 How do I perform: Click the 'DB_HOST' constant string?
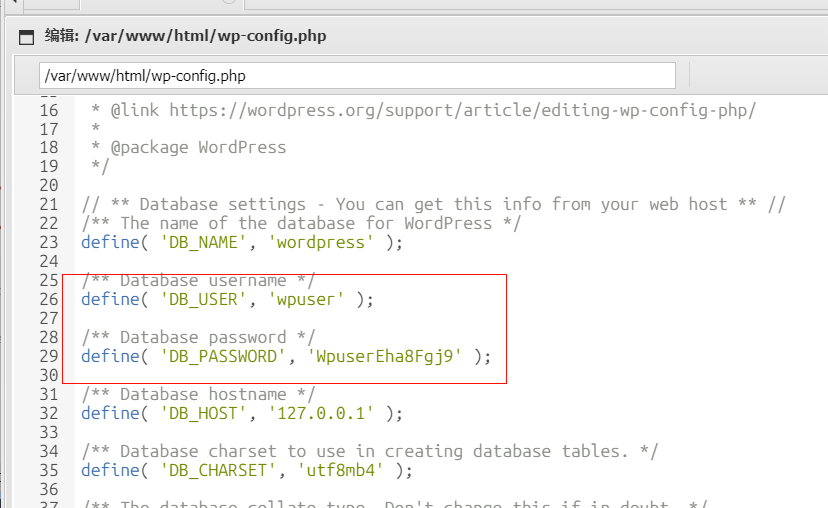pyautogui.click(x=203, y=413)
